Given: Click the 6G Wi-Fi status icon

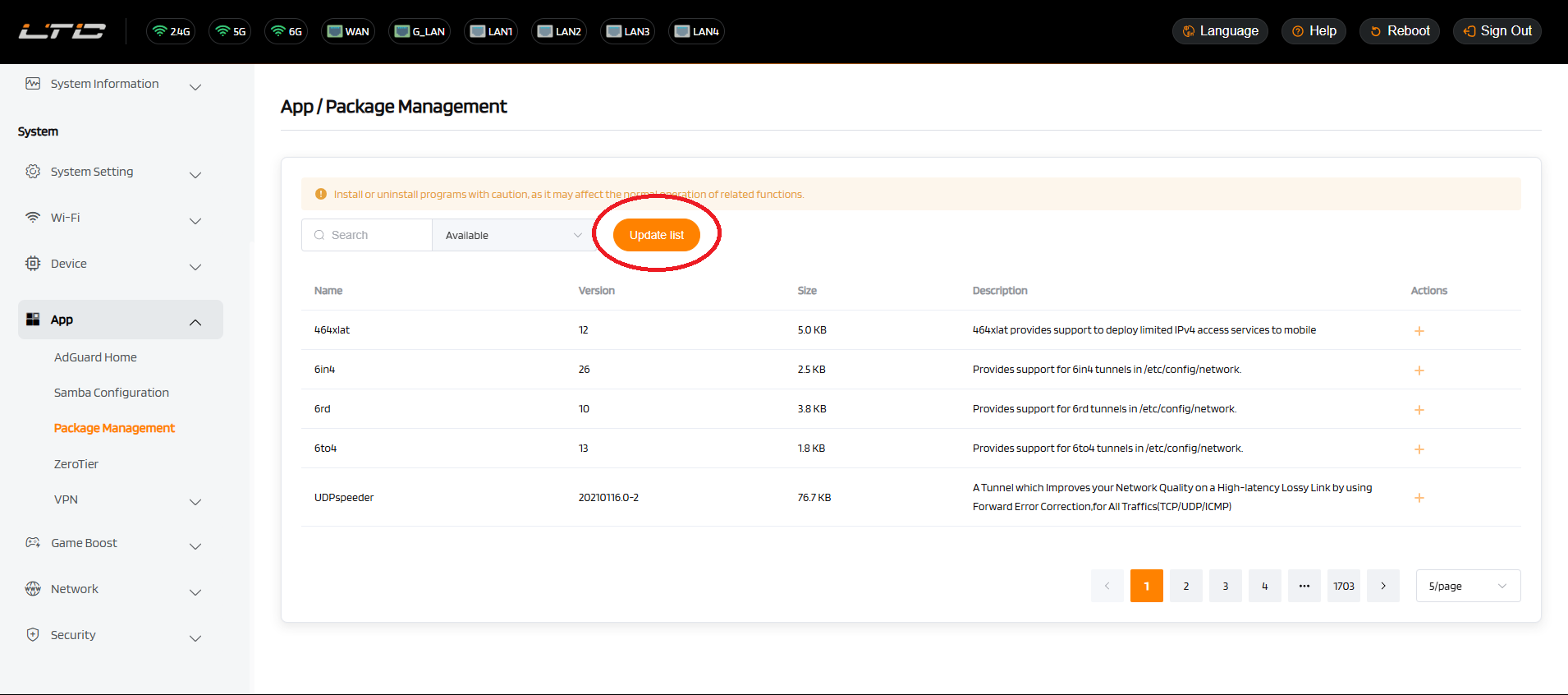Looking at the screenshot, I should point(287,31).
